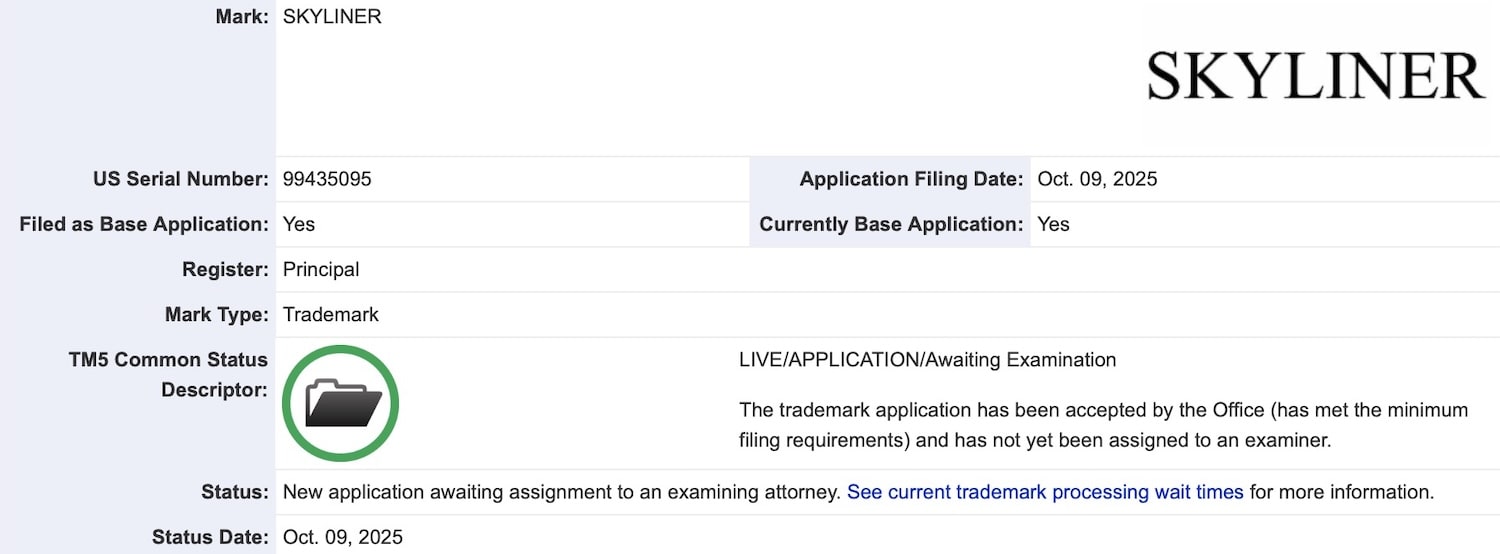Click the Register label

pyautogui.click(x=225, y=269)
